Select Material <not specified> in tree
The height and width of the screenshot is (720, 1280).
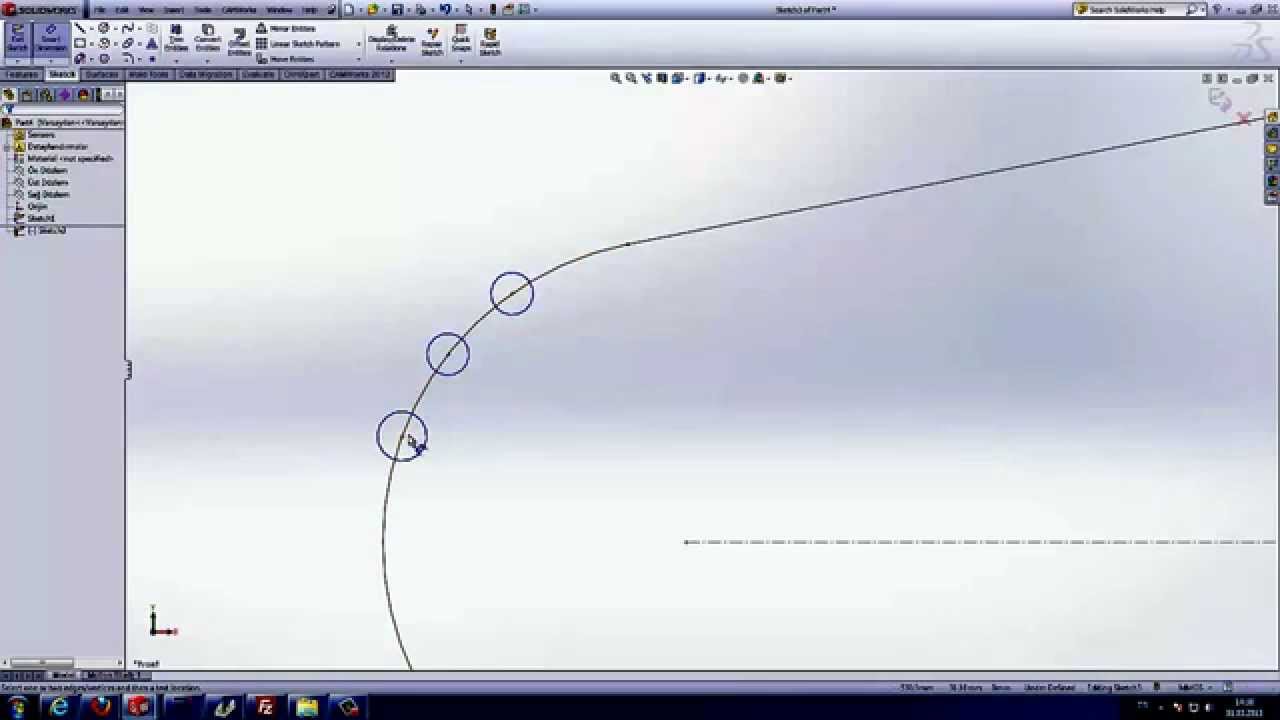[70, 159]
